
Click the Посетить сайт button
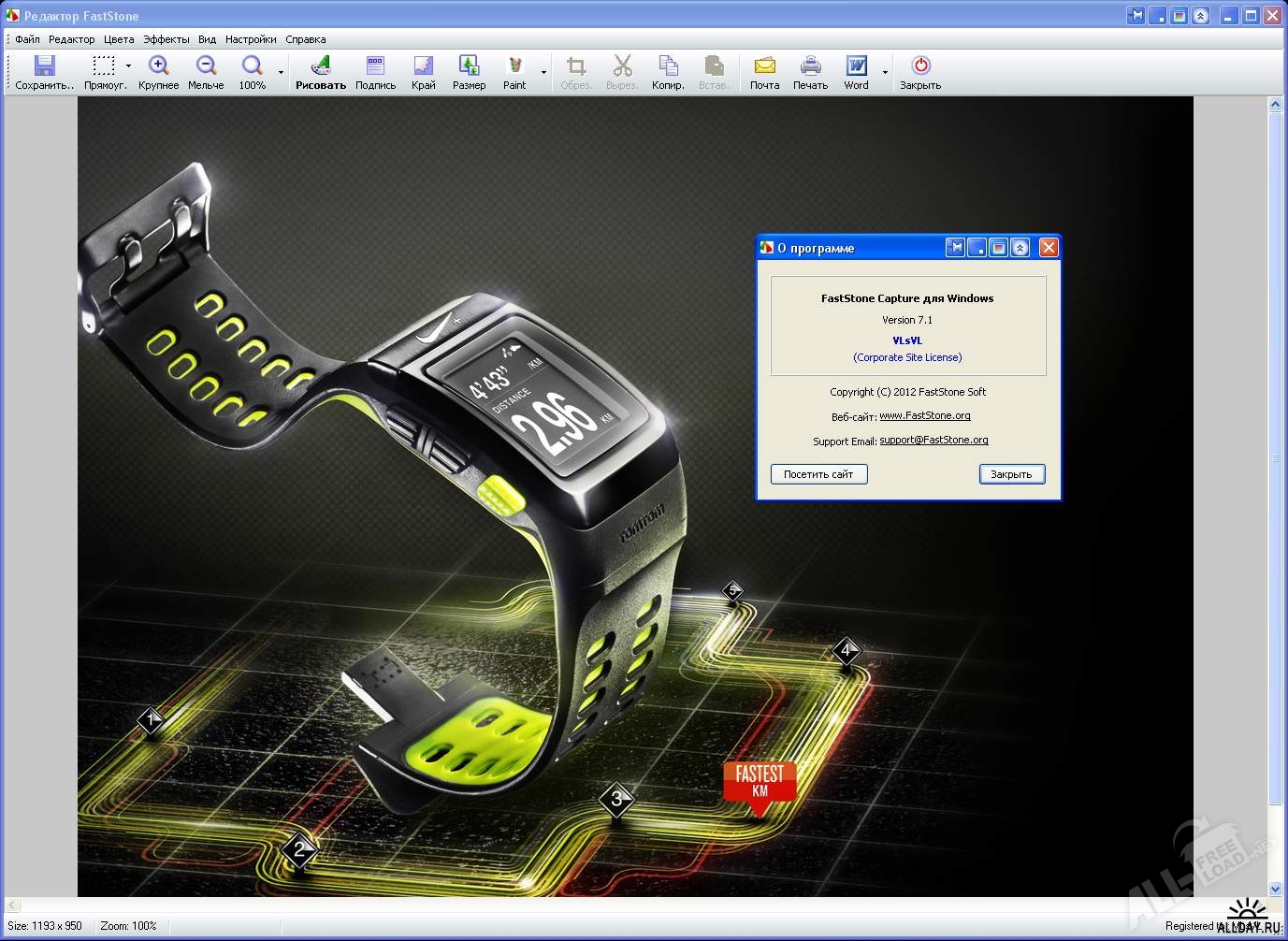[x=818, y=474]
